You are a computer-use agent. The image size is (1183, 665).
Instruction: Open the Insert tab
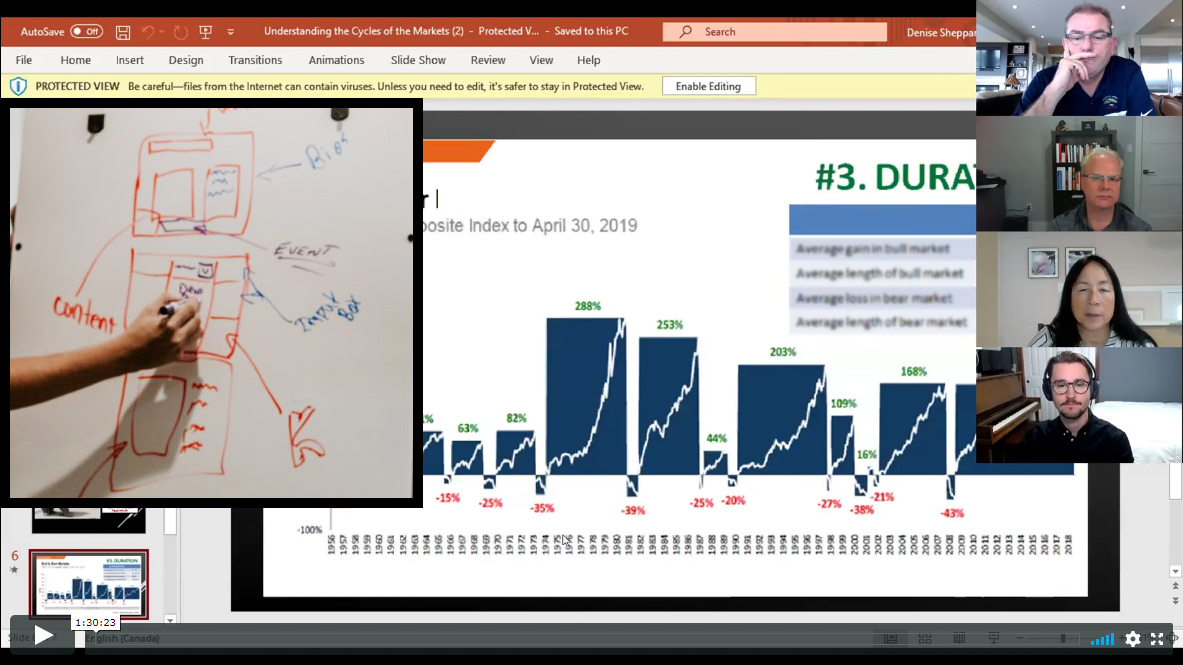[130, 60]
